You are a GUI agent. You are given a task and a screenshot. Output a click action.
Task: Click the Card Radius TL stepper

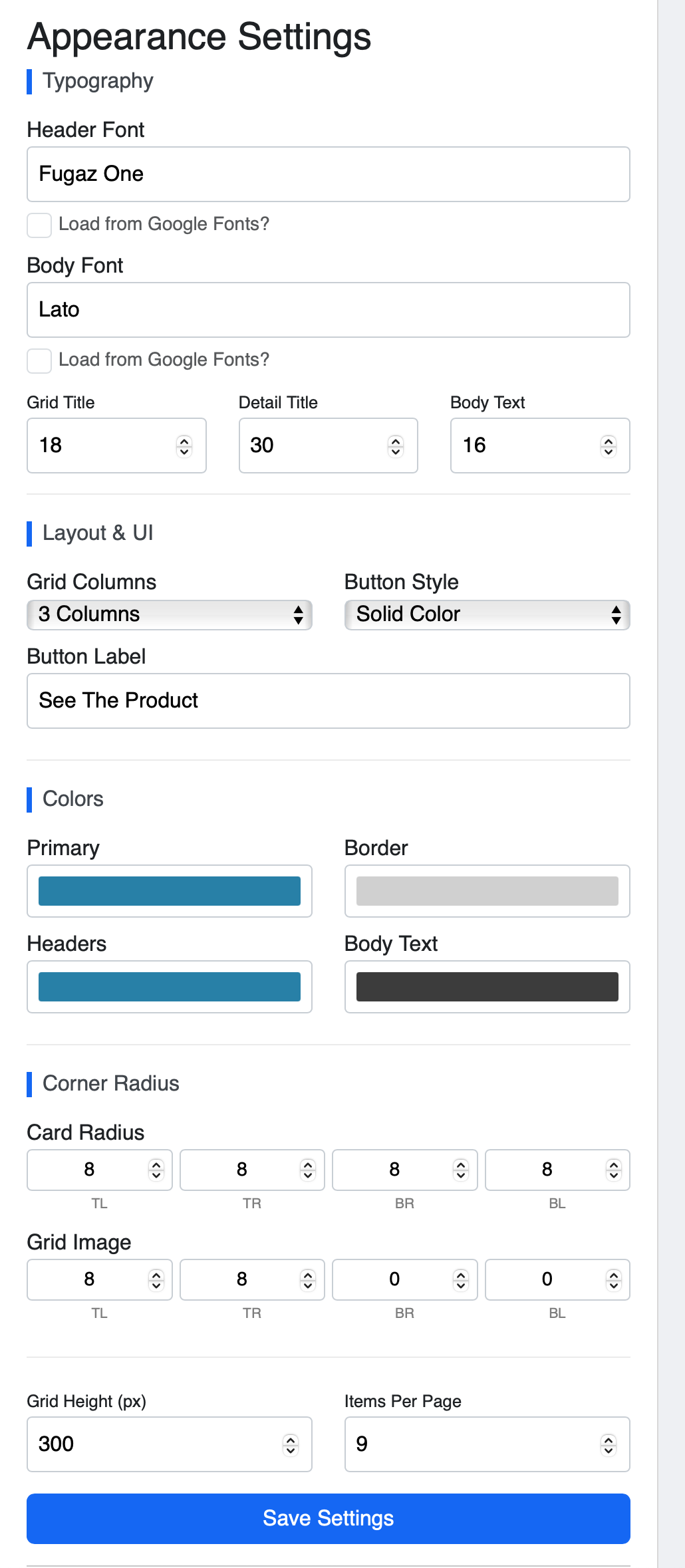[x=156, y=1170]
